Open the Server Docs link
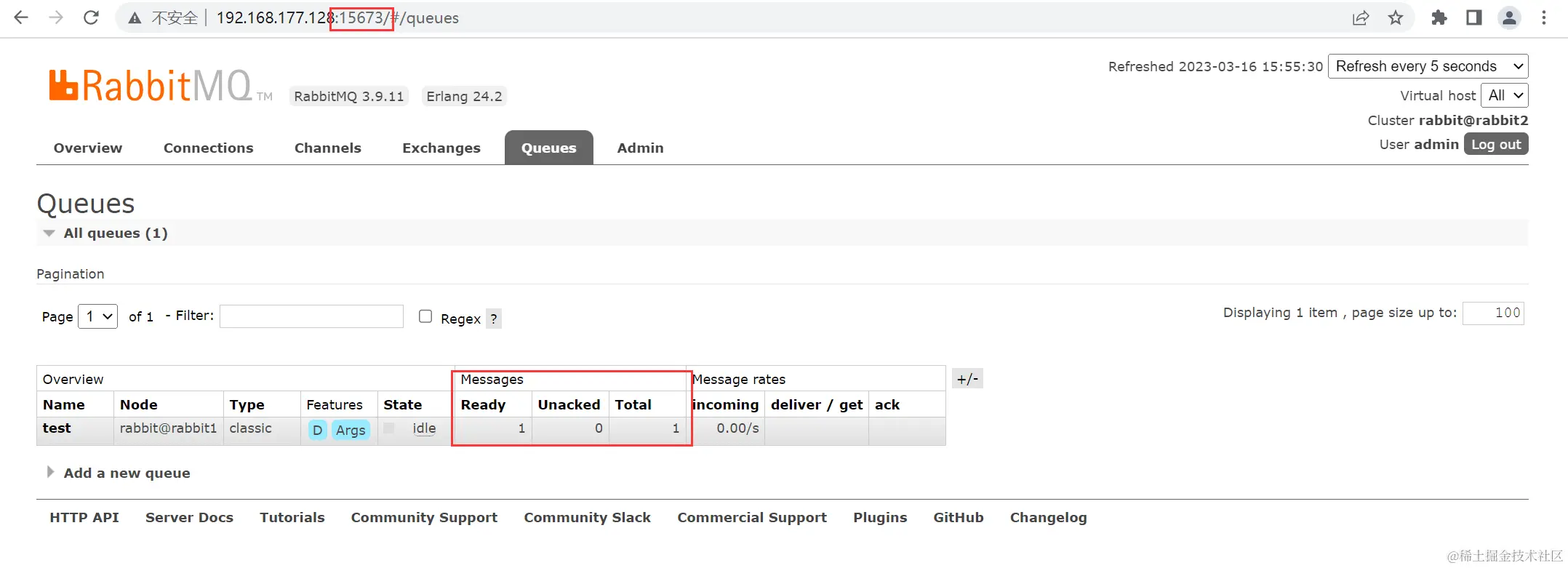The image size is (1568, 568). click(189, 517)
